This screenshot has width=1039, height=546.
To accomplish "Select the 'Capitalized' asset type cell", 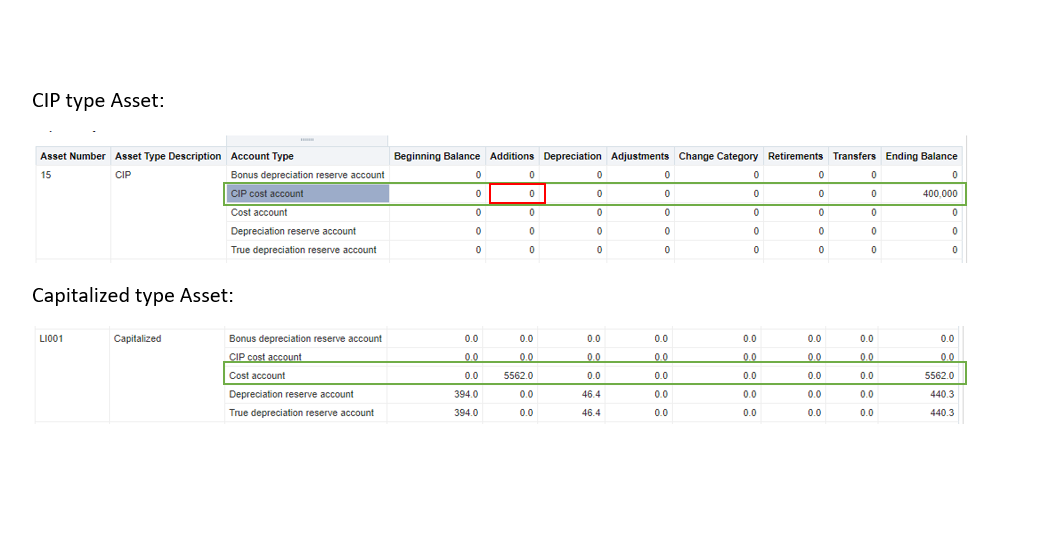I will [x=137, y=339].
